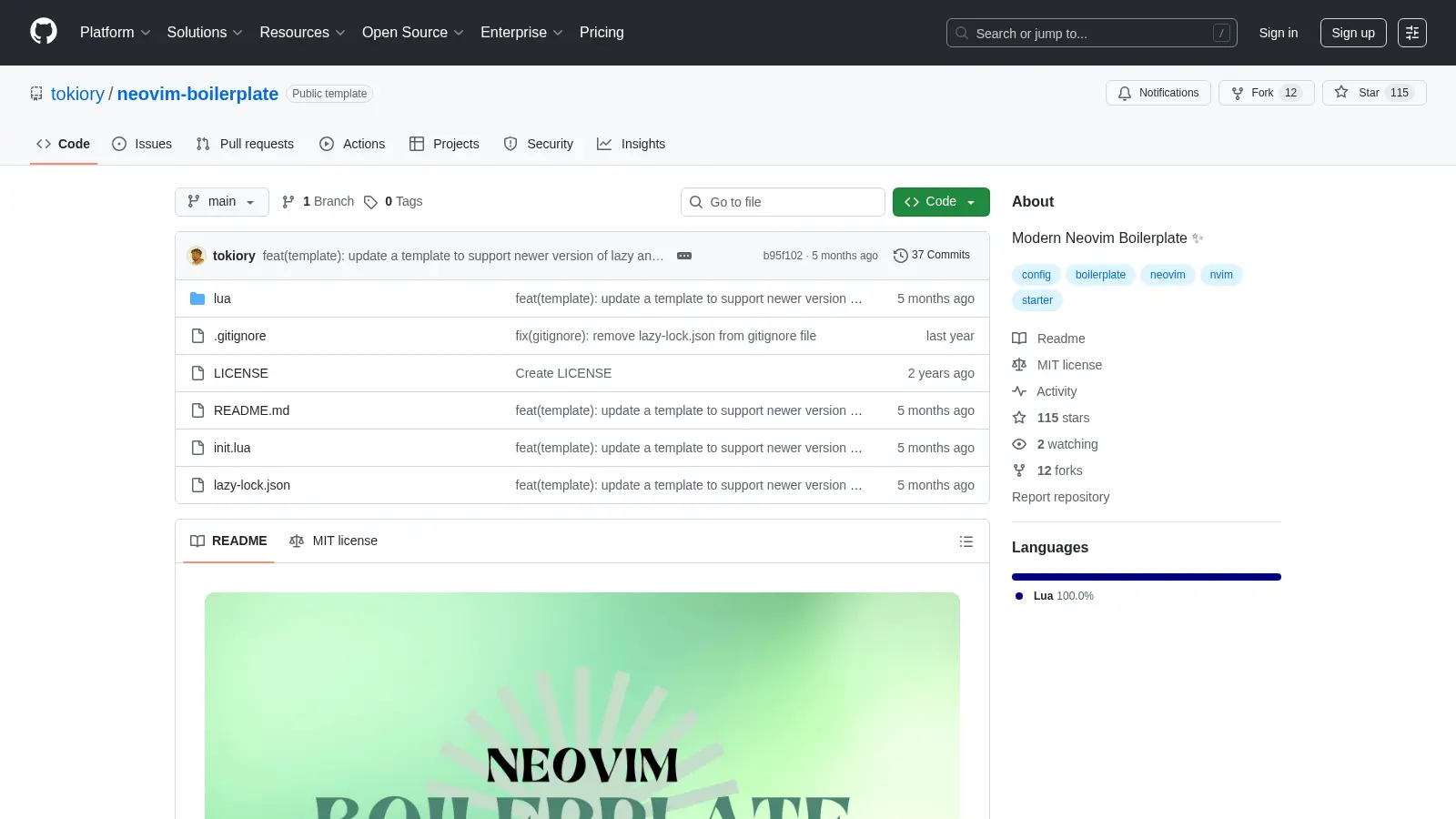Click the eye icon beside 2 watching

(x=1019, y=444)
